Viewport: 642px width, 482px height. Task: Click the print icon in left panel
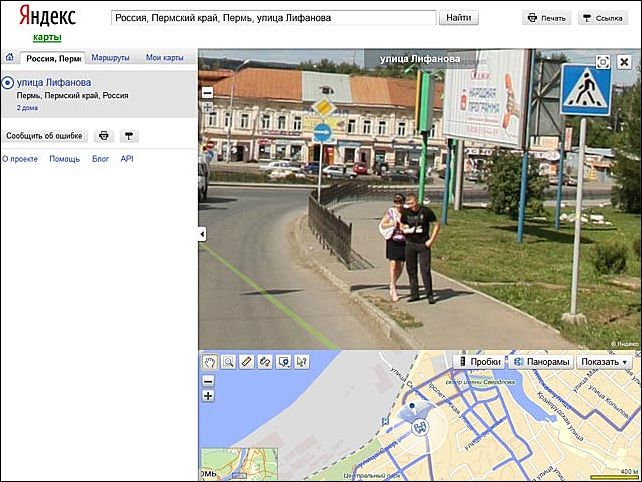(x=103, y=135)
